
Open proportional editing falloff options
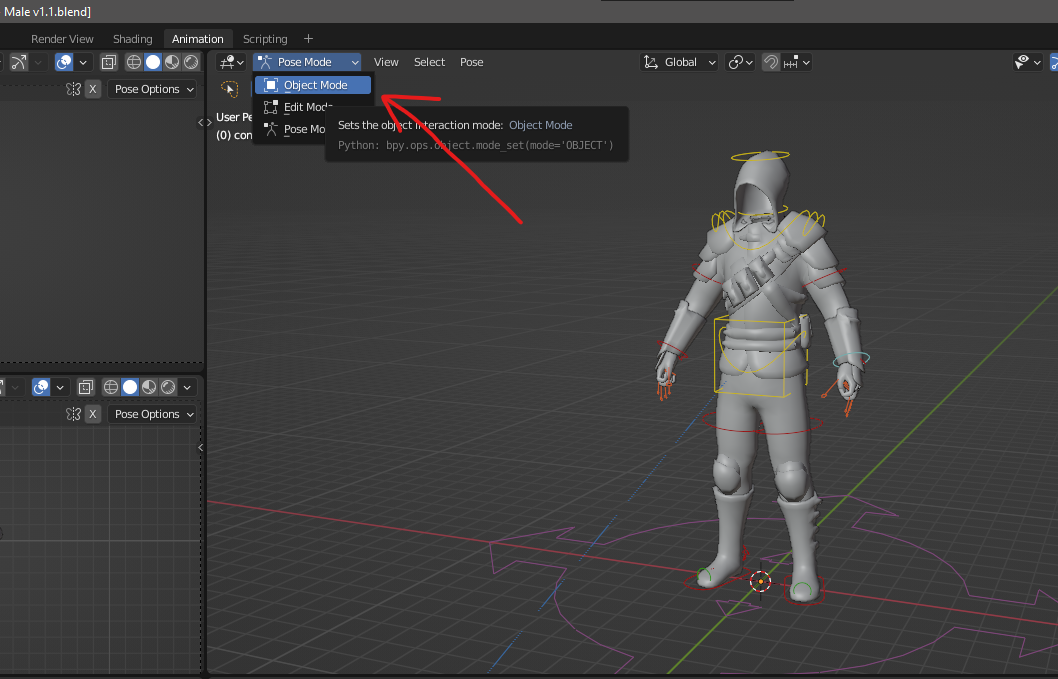point(37,61)
